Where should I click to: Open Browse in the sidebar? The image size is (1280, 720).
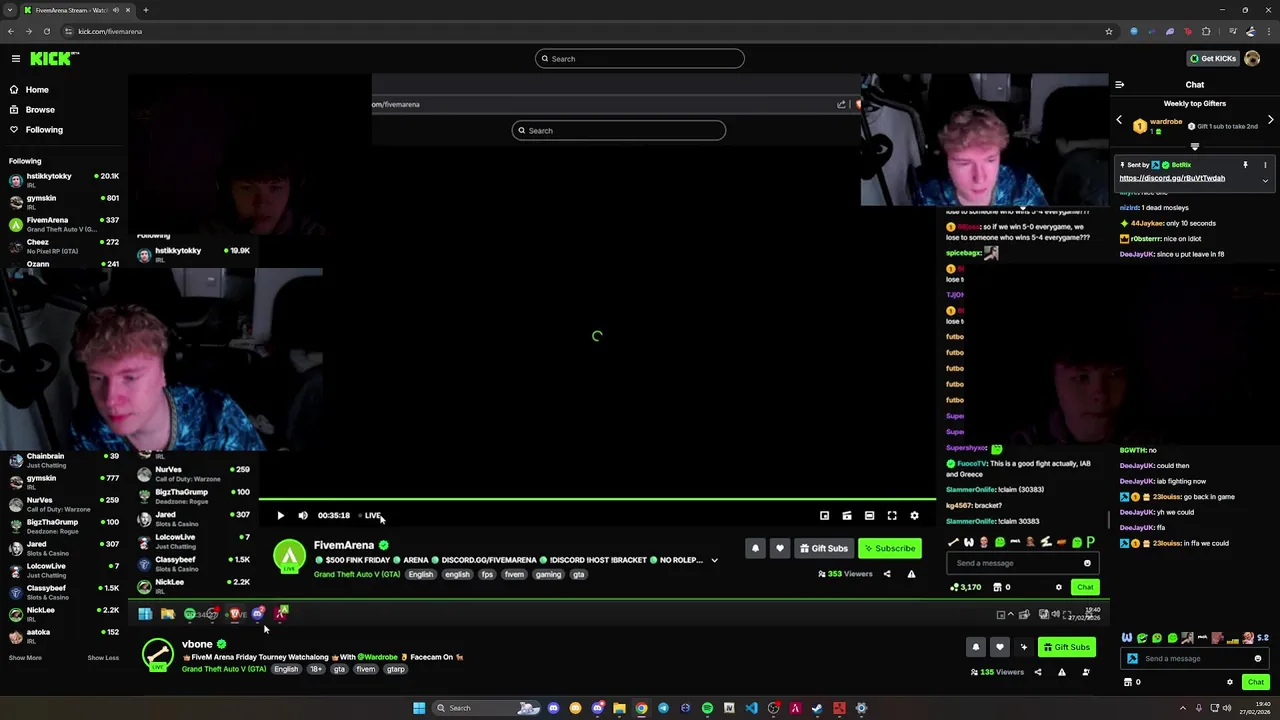pos(40,110)
